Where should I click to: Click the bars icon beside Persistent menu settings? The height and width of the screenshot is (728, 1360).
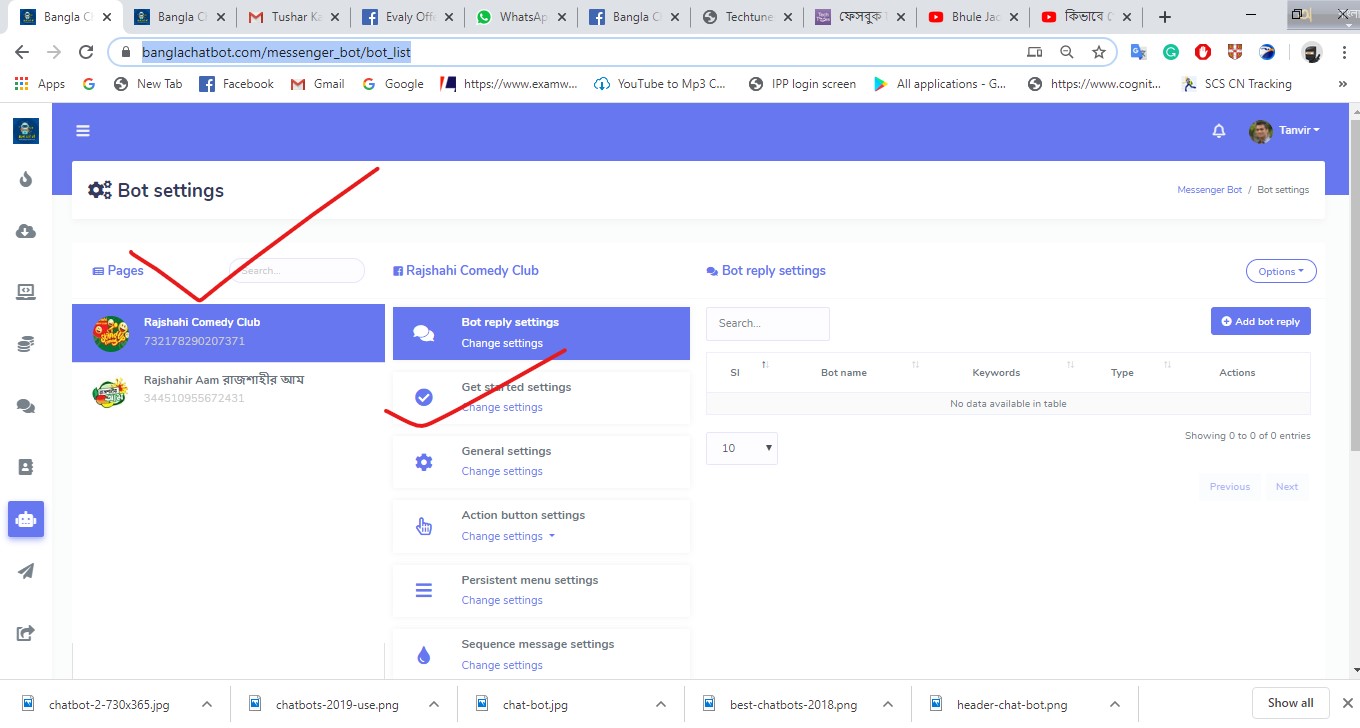(424, 590)
